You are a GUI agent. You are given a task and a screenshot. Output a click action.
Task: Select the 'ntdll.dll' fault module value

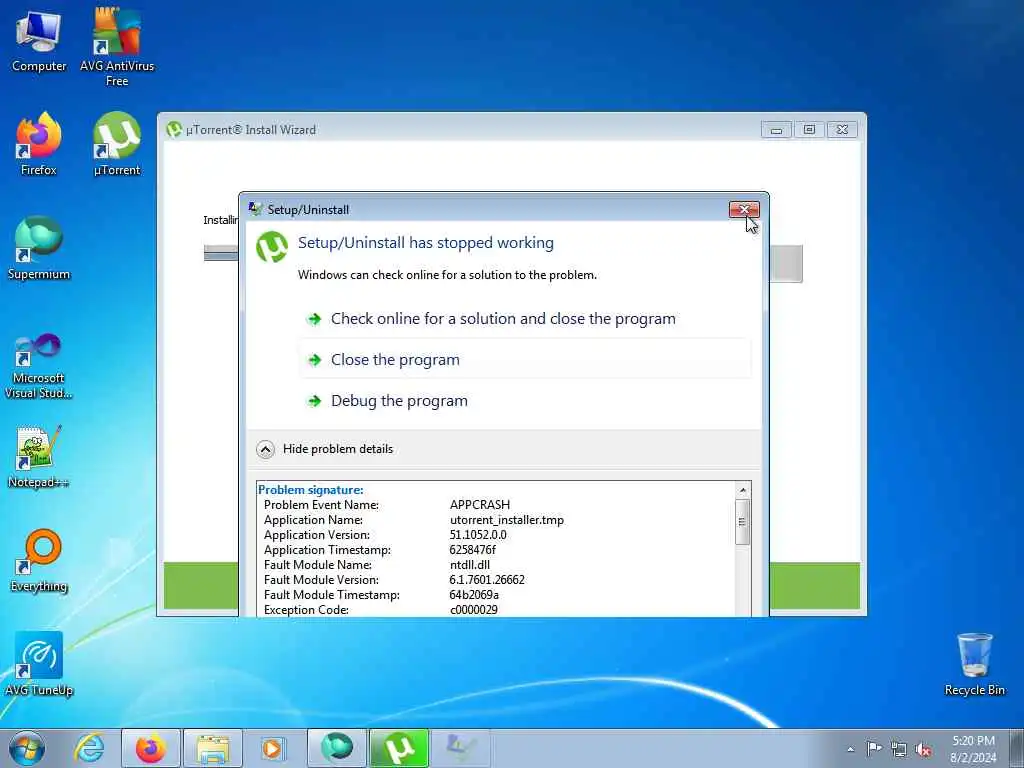pos(470,565)
